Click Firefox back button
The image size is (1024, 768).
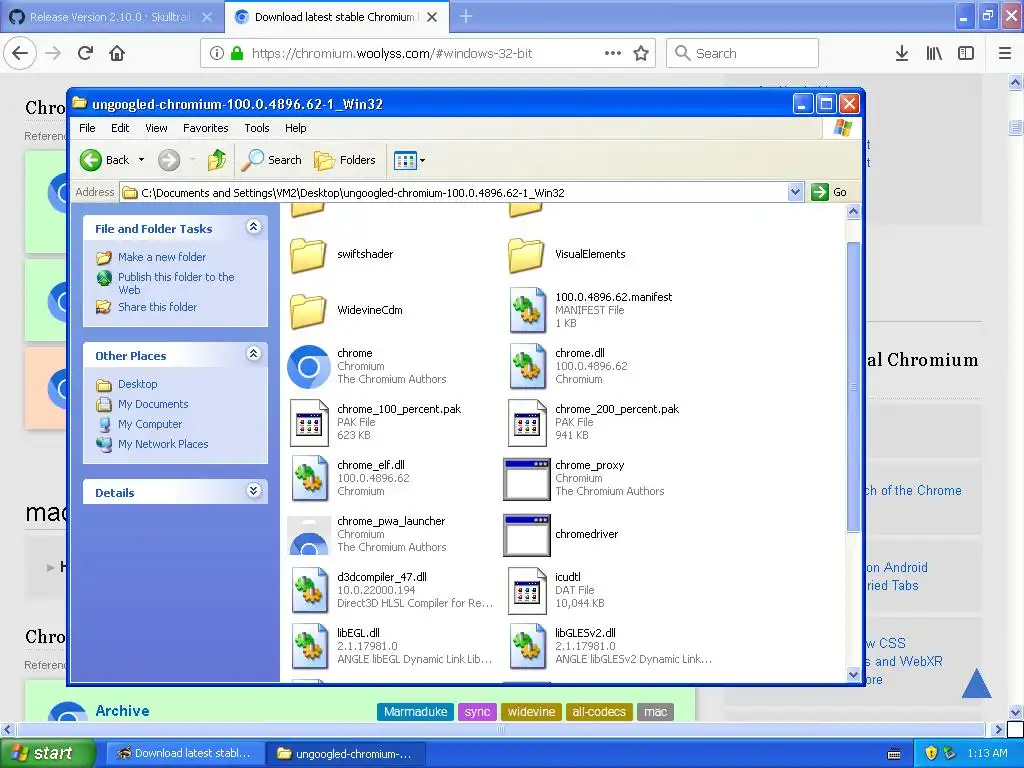(x=20, y=53)
